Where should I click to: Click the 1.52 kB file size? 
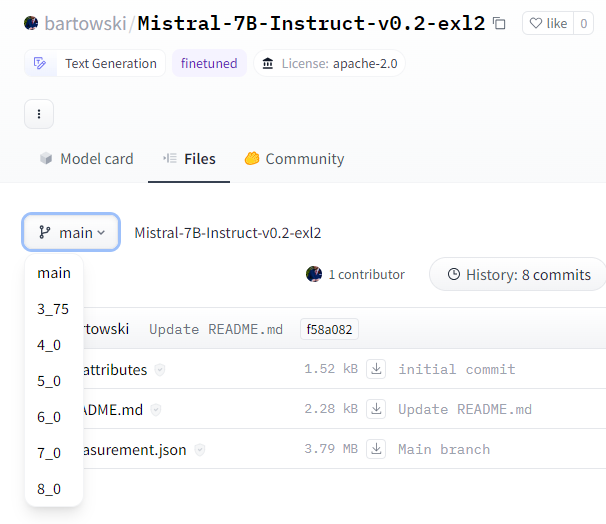[331, 369]
